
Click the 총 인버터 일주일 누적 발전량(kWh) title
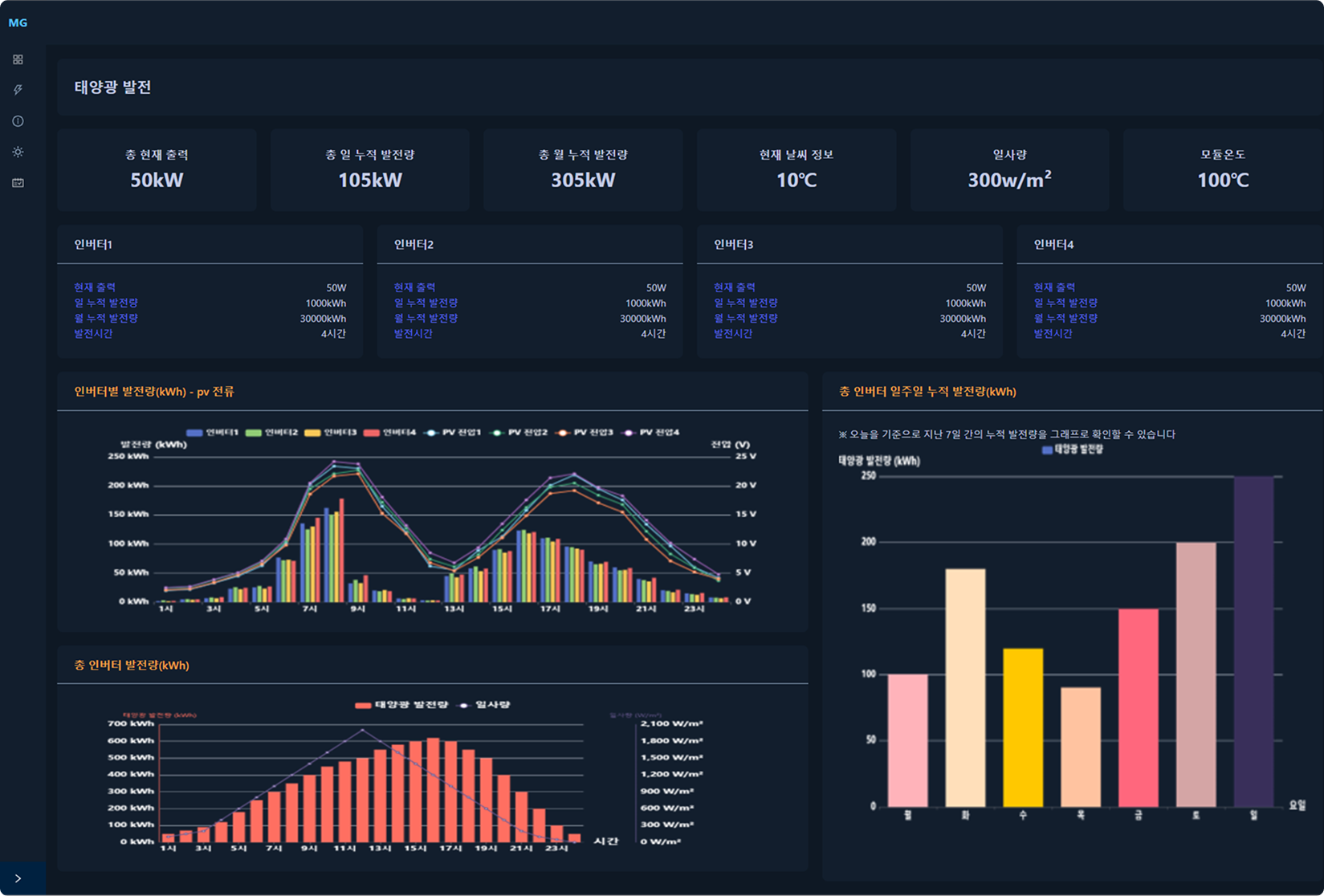[927, 392]
